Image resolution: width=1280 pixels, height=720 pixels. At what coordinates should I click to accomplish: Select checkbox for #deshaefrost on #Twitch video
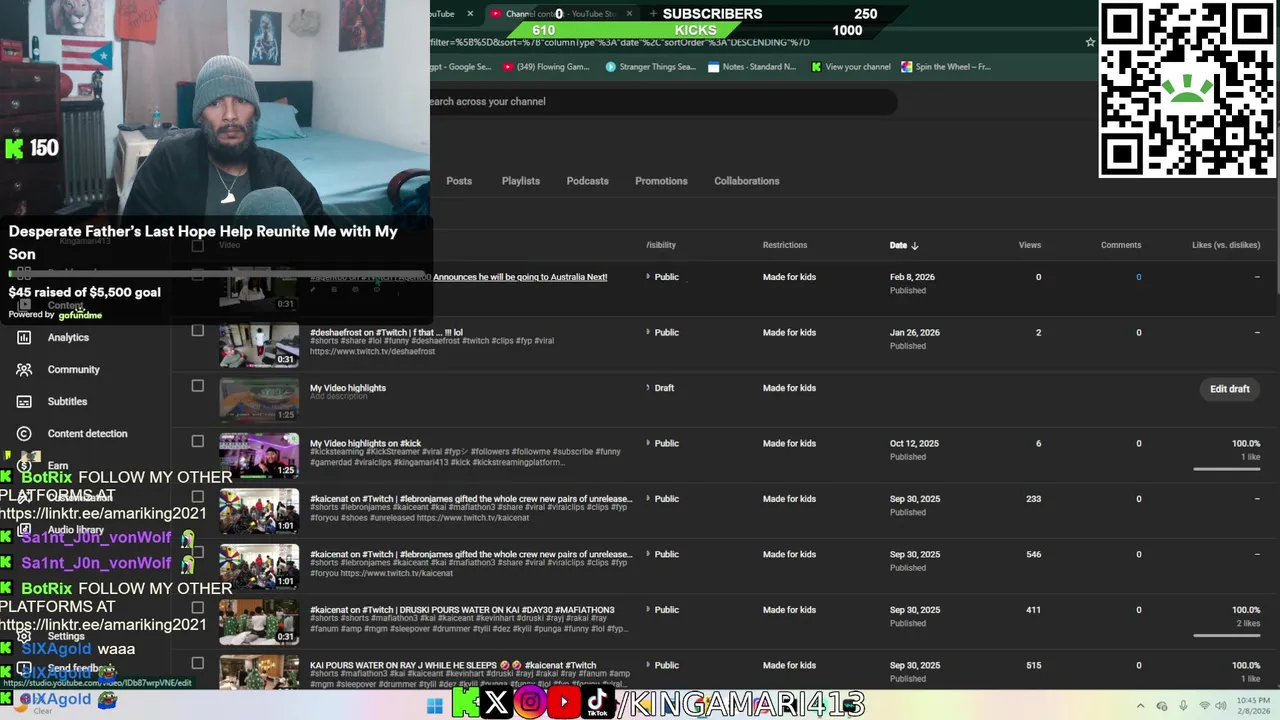point(198,331)
